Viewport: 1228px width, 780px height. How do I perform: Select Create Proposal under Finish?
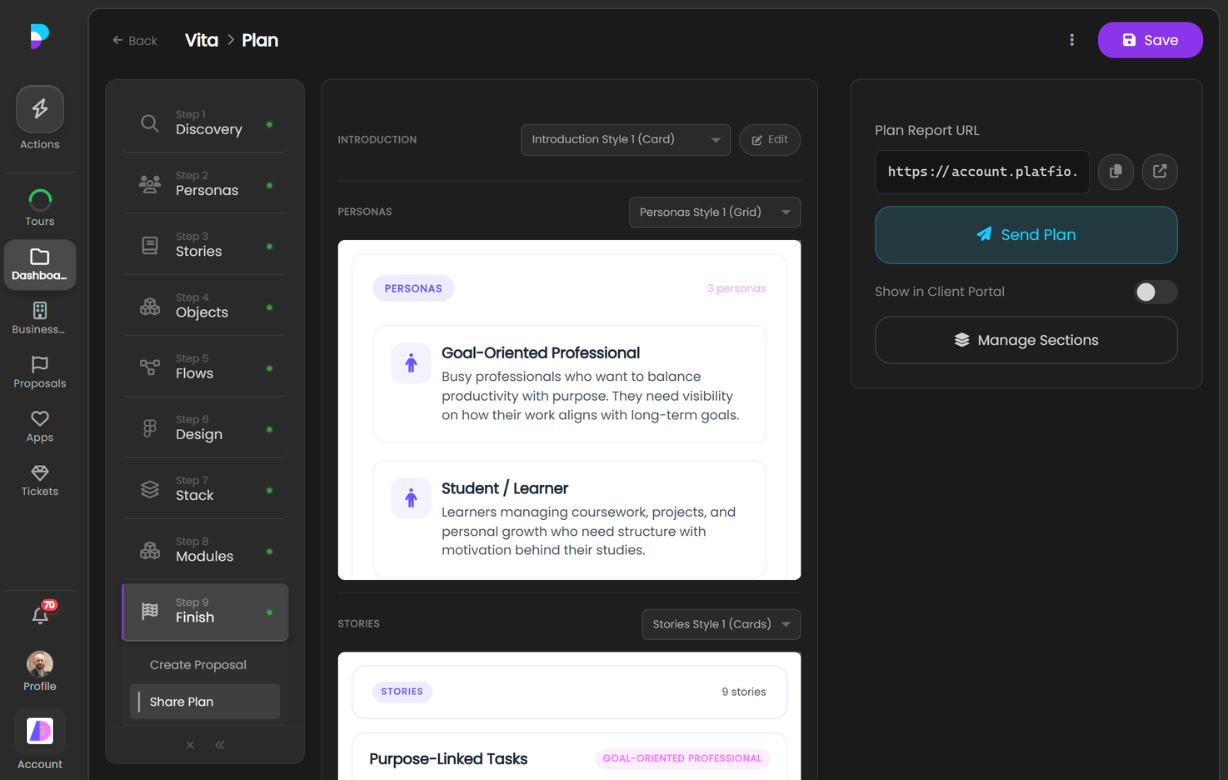(x=198, y=665)
